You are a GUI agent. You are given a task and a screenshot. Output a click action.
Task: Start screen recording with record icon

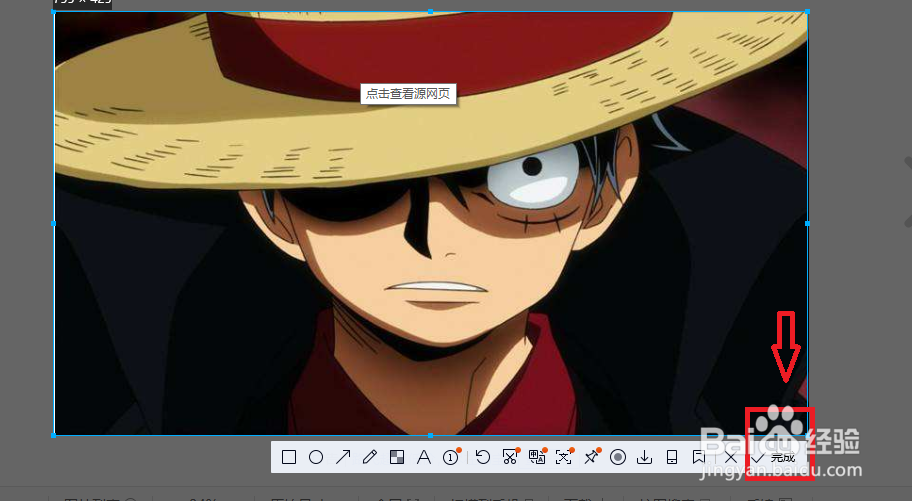click(618, 457)
